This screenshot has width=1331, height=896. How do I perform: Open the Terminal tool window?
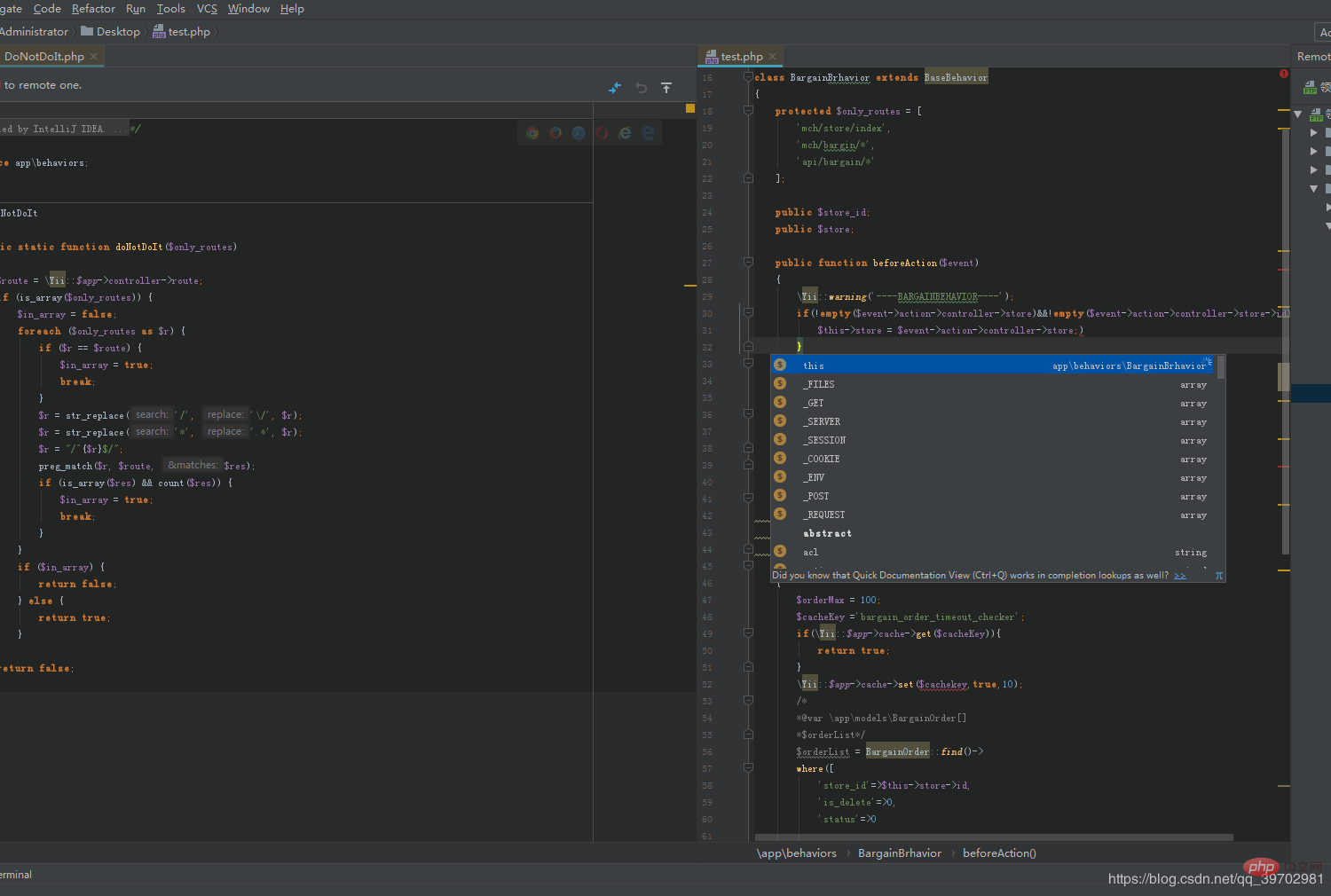point(16,875)
